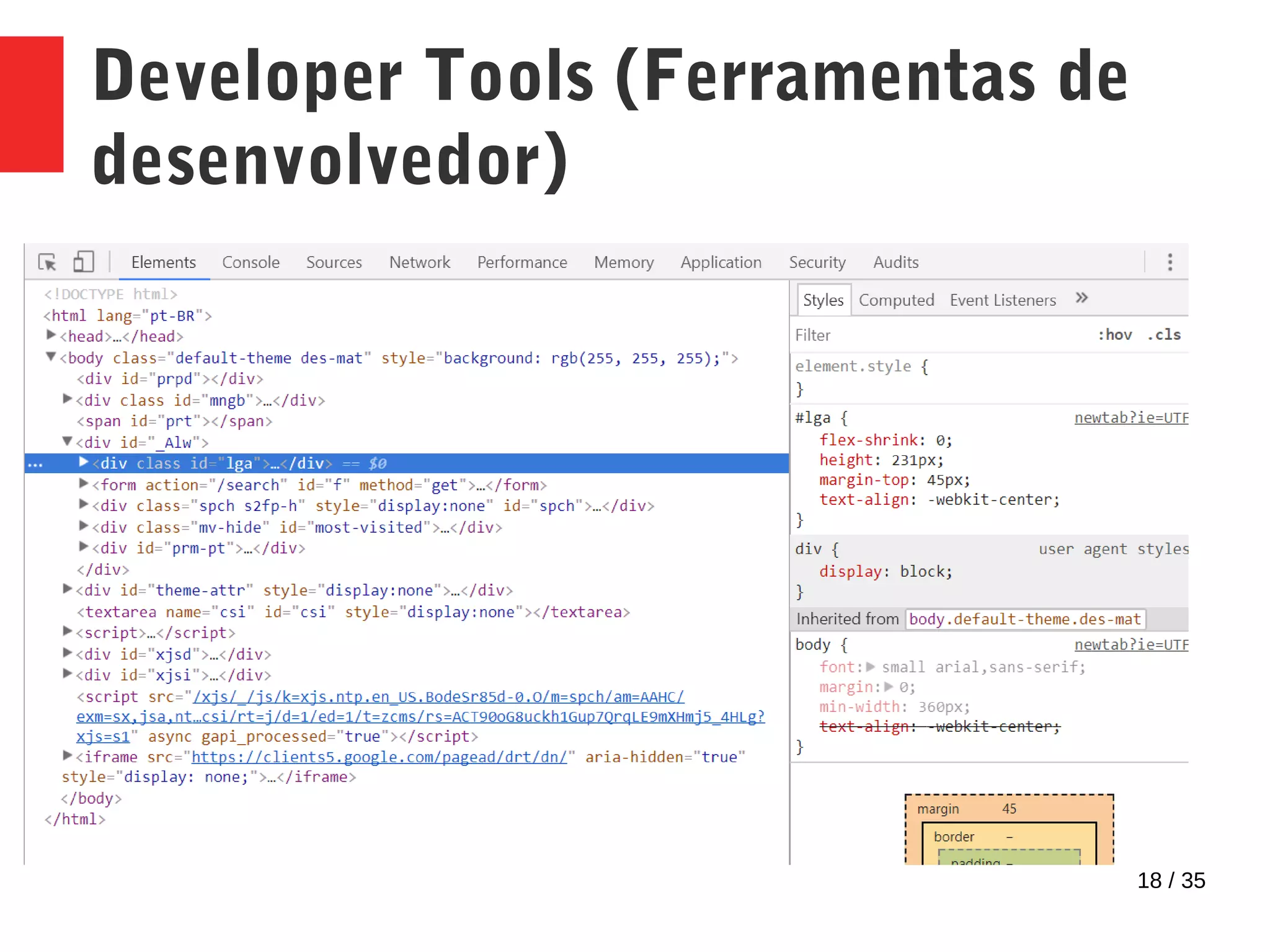1270x952 pixels.
Task: Toggle the .cls class editor button
Action: tap(1164, 335)
